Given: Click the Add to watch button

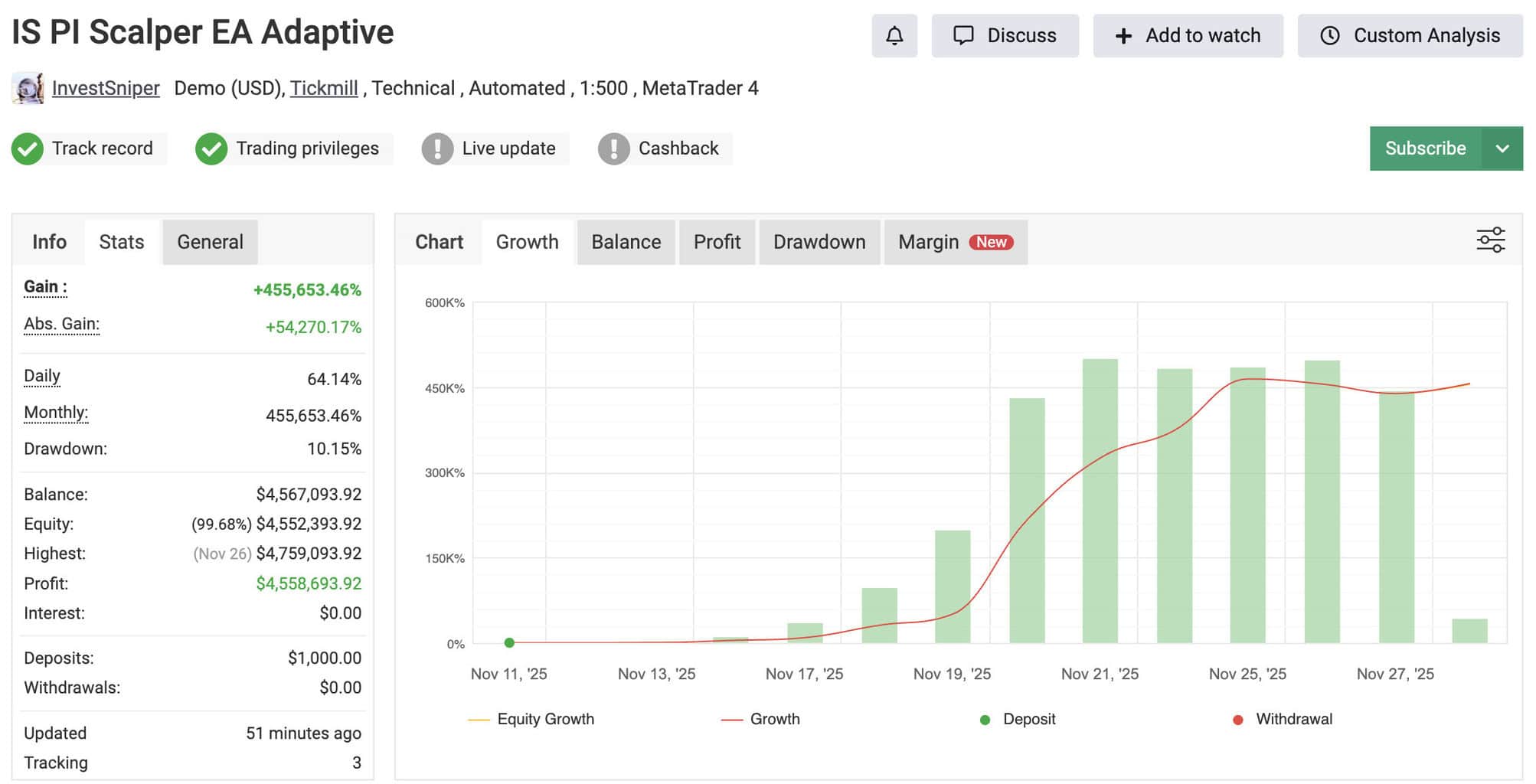Looking at the screenshot, I should [1187, 36].
